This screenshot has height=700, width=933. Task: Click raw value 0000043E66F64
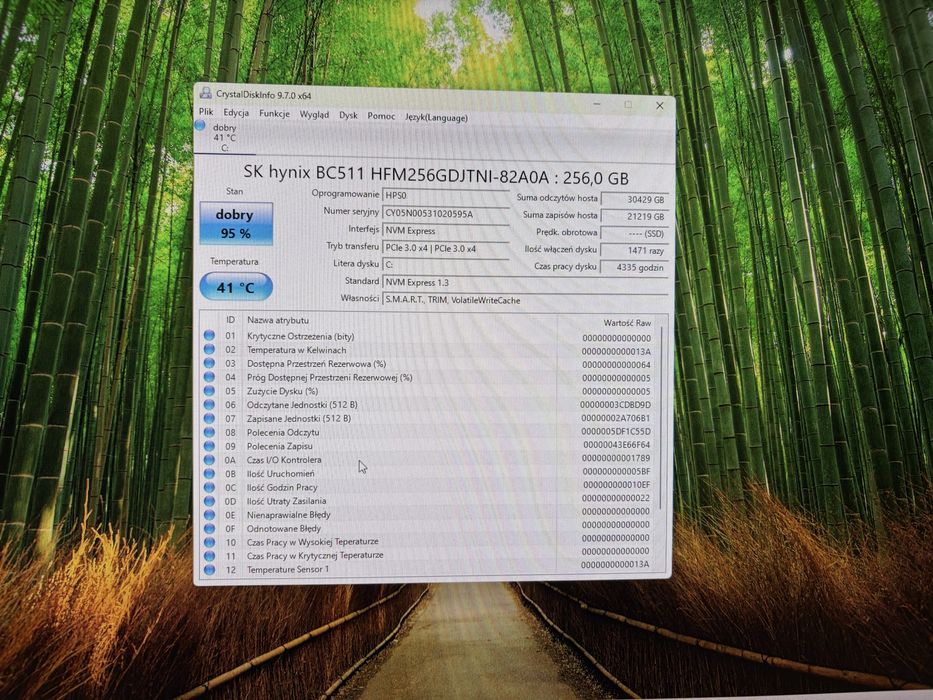point(616,445)
